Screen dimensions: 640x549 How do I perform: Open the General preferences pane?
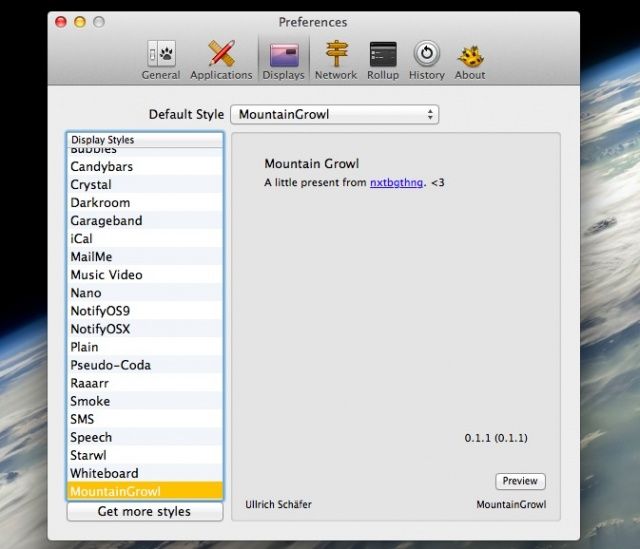pyautogui.click(x=160, y=59)
